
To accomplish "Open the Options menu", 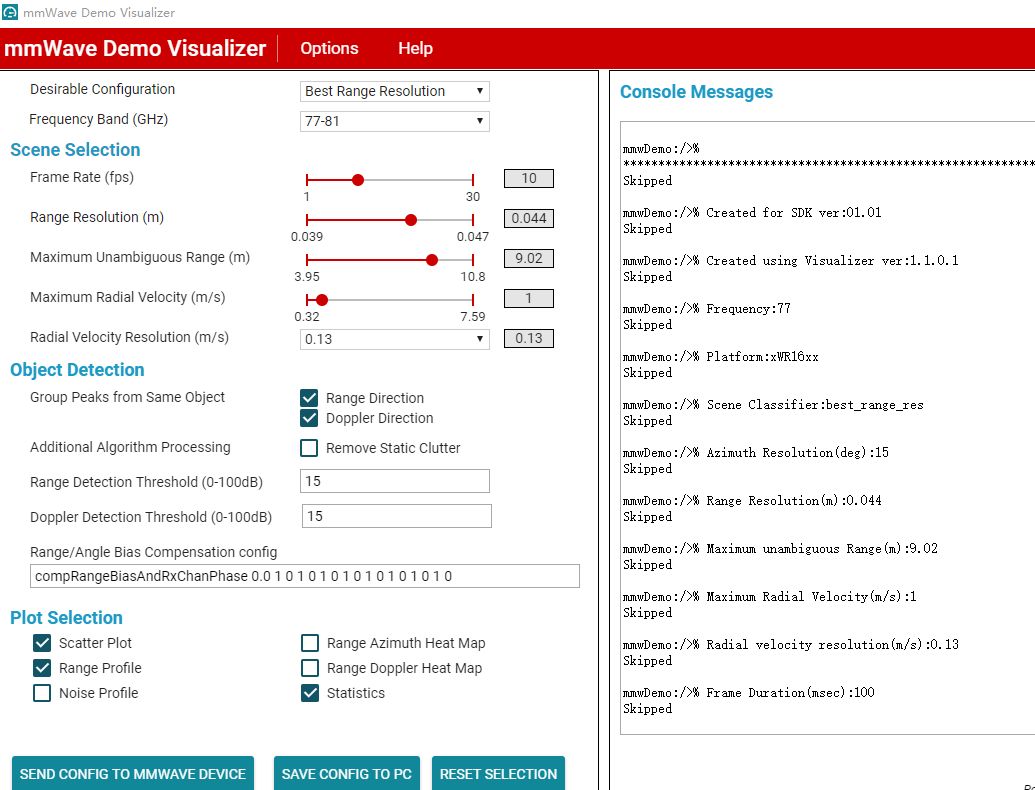I will pyautogui.click(x=329, y=48).
